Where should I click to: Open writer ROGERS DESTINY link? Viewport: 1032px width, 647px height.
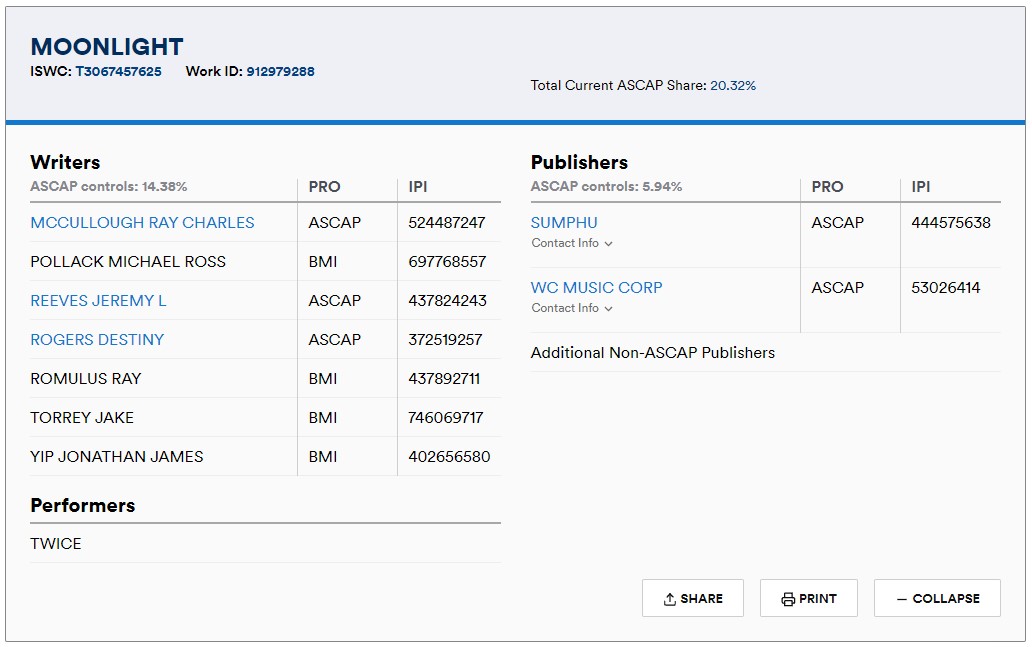tap(97, 340)
